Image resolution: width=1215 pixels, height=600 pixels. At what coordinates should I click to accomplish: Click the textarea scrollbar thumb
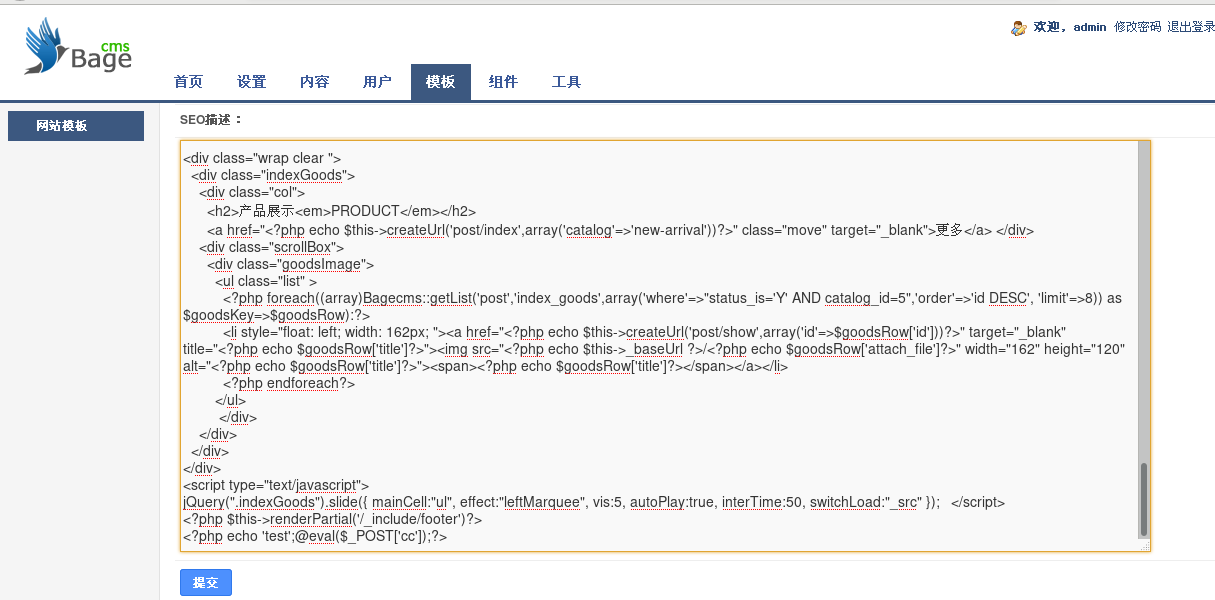pos(1144,499)
